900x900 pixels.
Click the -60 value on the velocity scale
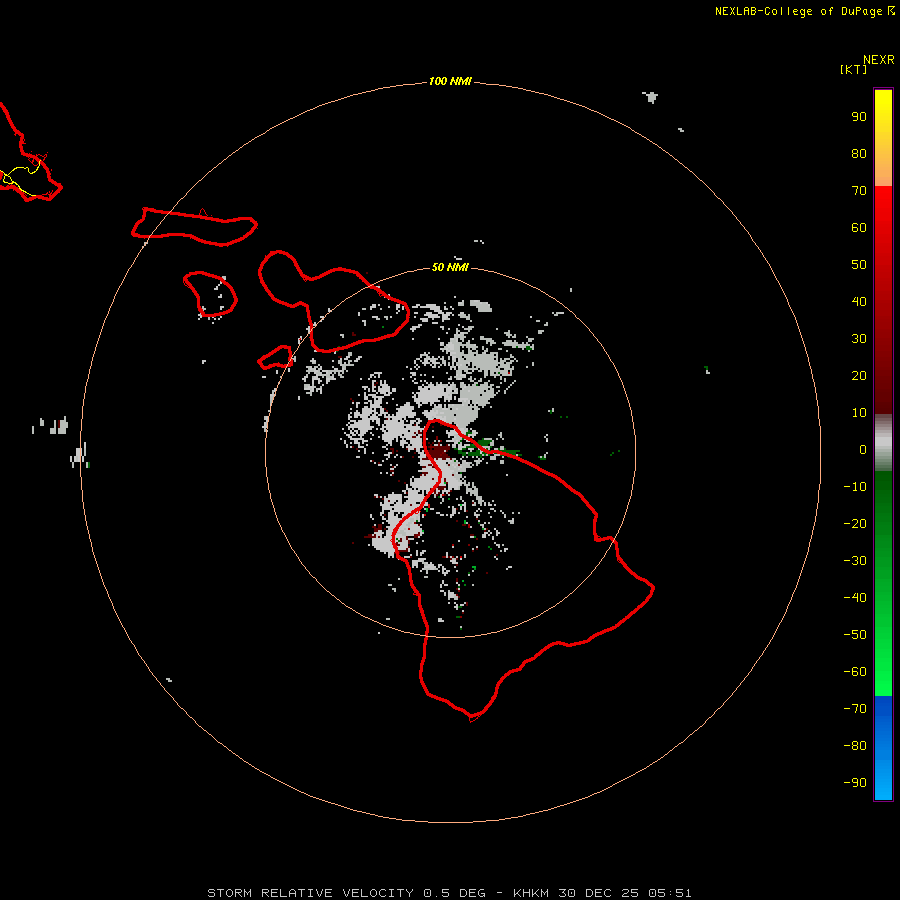coord(855,672)
